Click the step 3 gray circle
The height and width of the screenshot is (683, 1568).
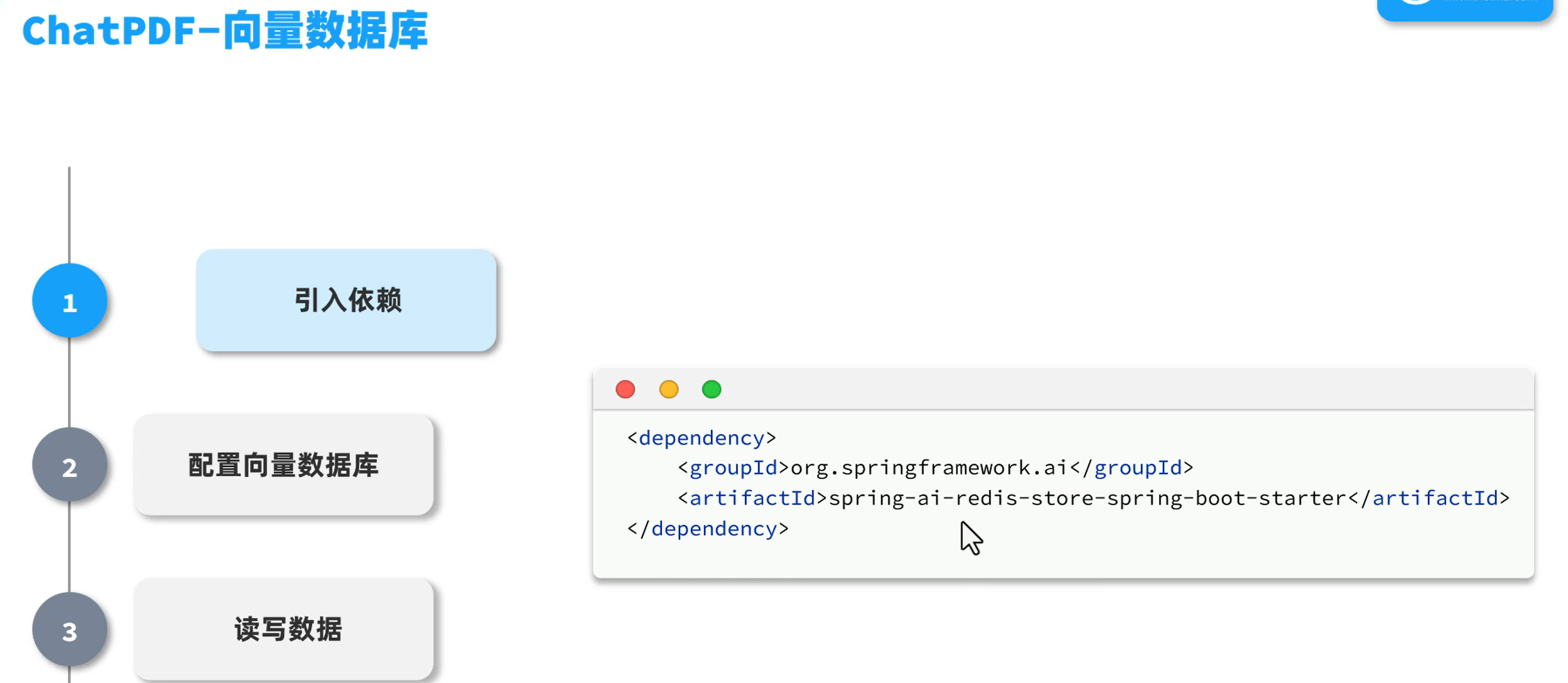69,629
